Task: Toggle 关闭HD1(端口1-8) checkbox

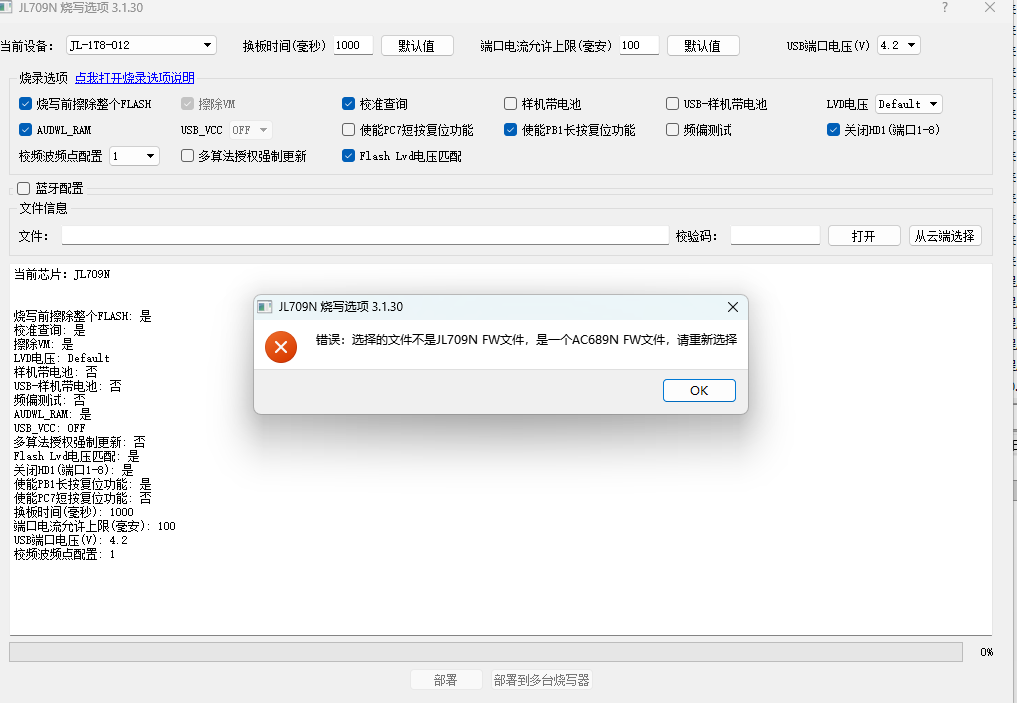Action: 833,130
